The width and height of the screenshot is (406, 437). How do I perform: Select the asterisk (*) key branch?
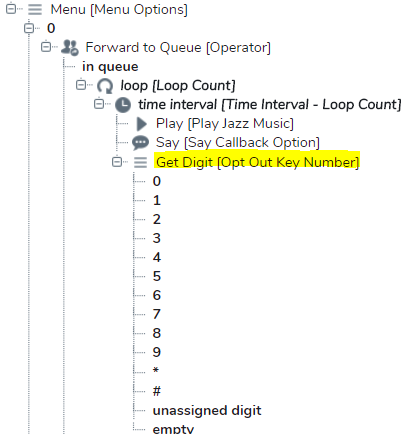pos(156,370)
